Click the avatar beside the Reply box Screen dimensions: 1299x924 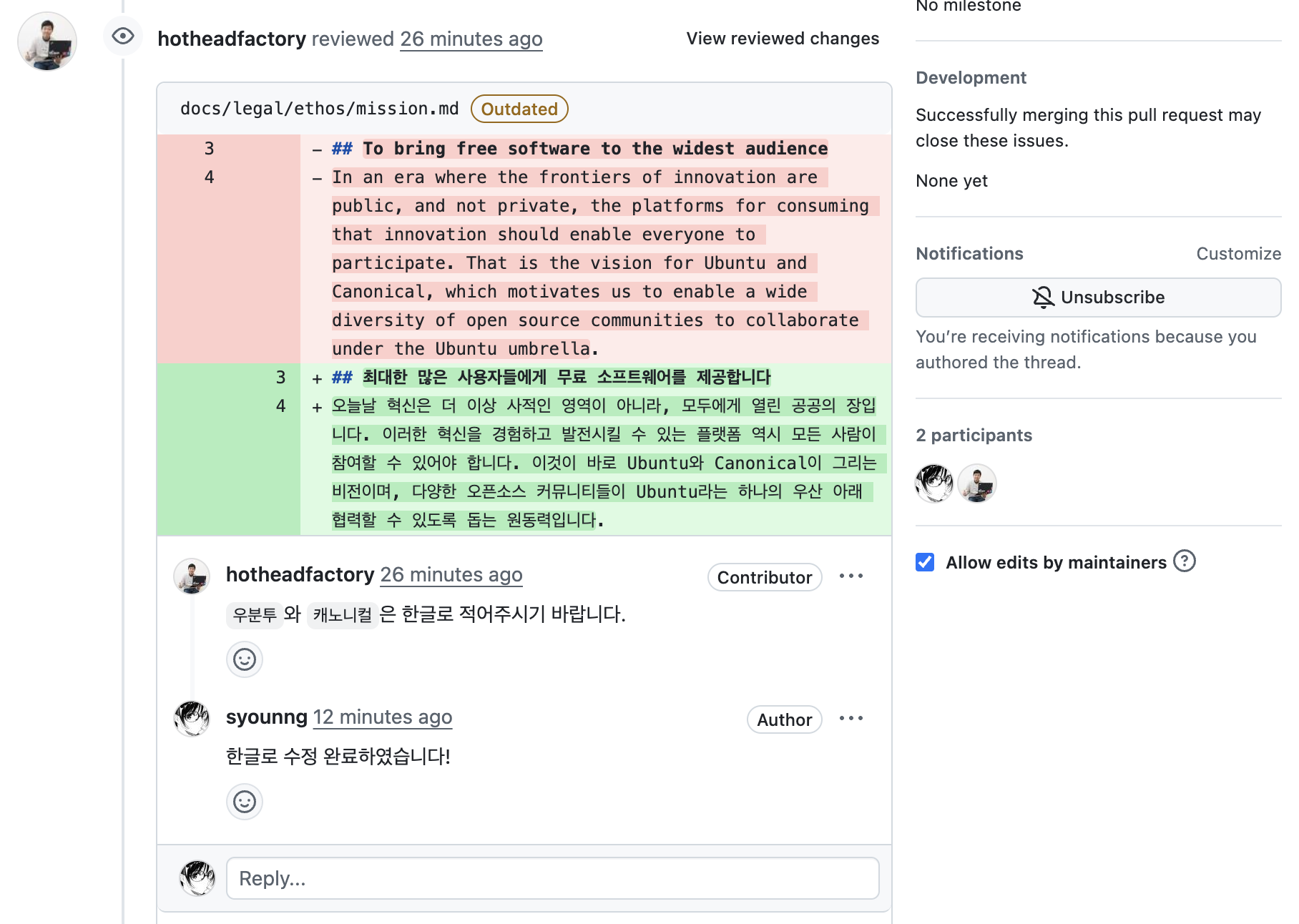197,878
